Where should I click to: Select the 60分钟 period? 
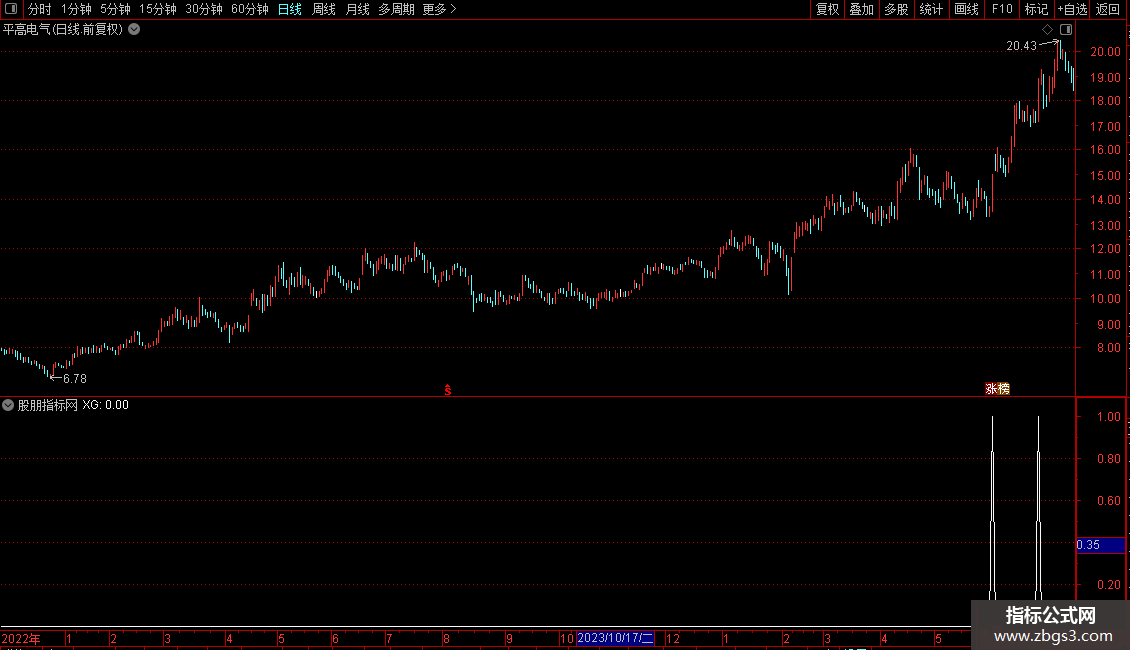tap(250, 9)
